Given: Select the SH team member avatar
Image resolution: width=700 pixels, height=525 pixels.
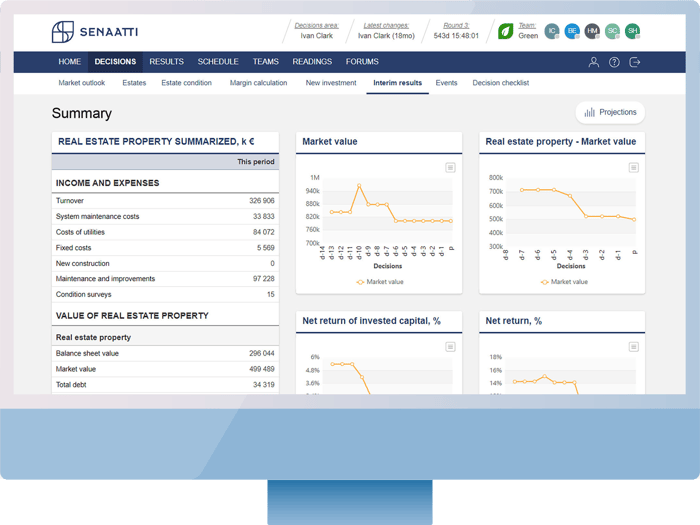Looking at the screenshot, I should [632, 32].
